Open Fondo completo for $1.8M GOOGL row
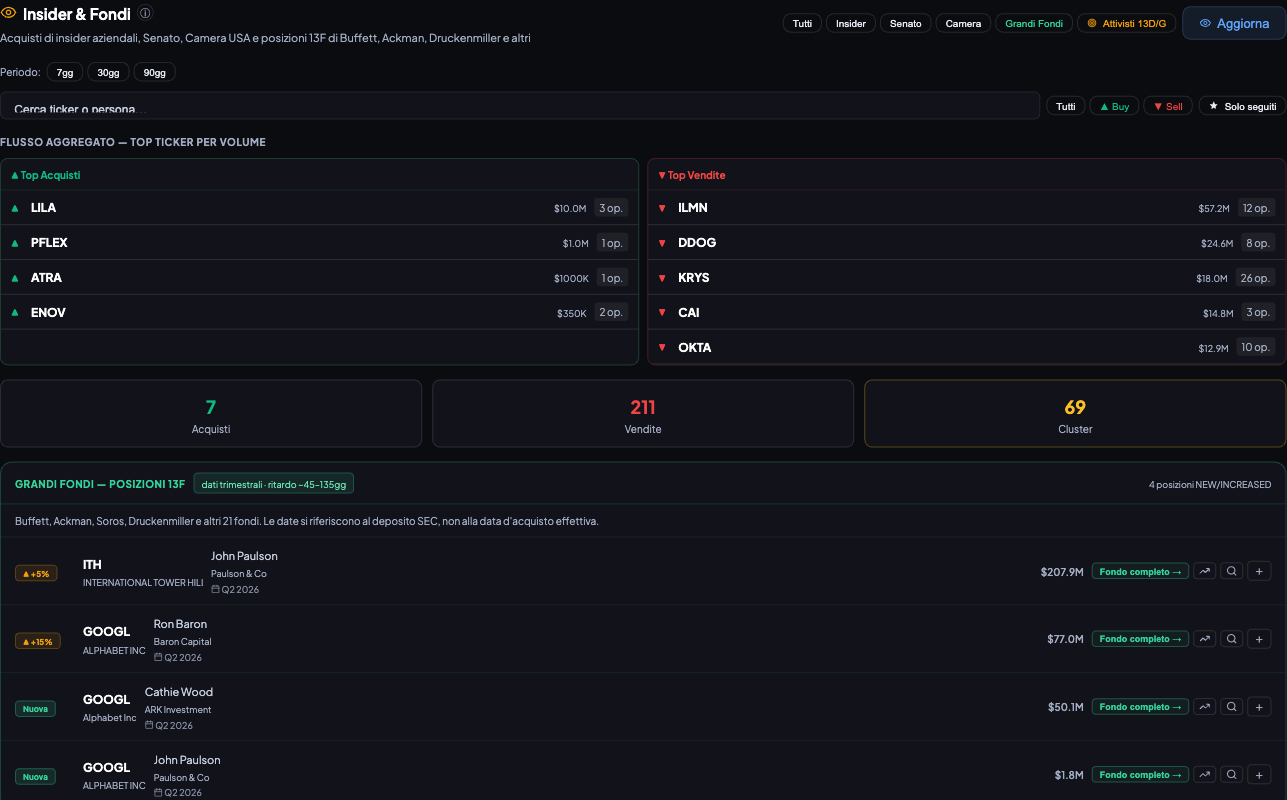This screenshot has width=1287, height=800. [x=1140, y=775]
